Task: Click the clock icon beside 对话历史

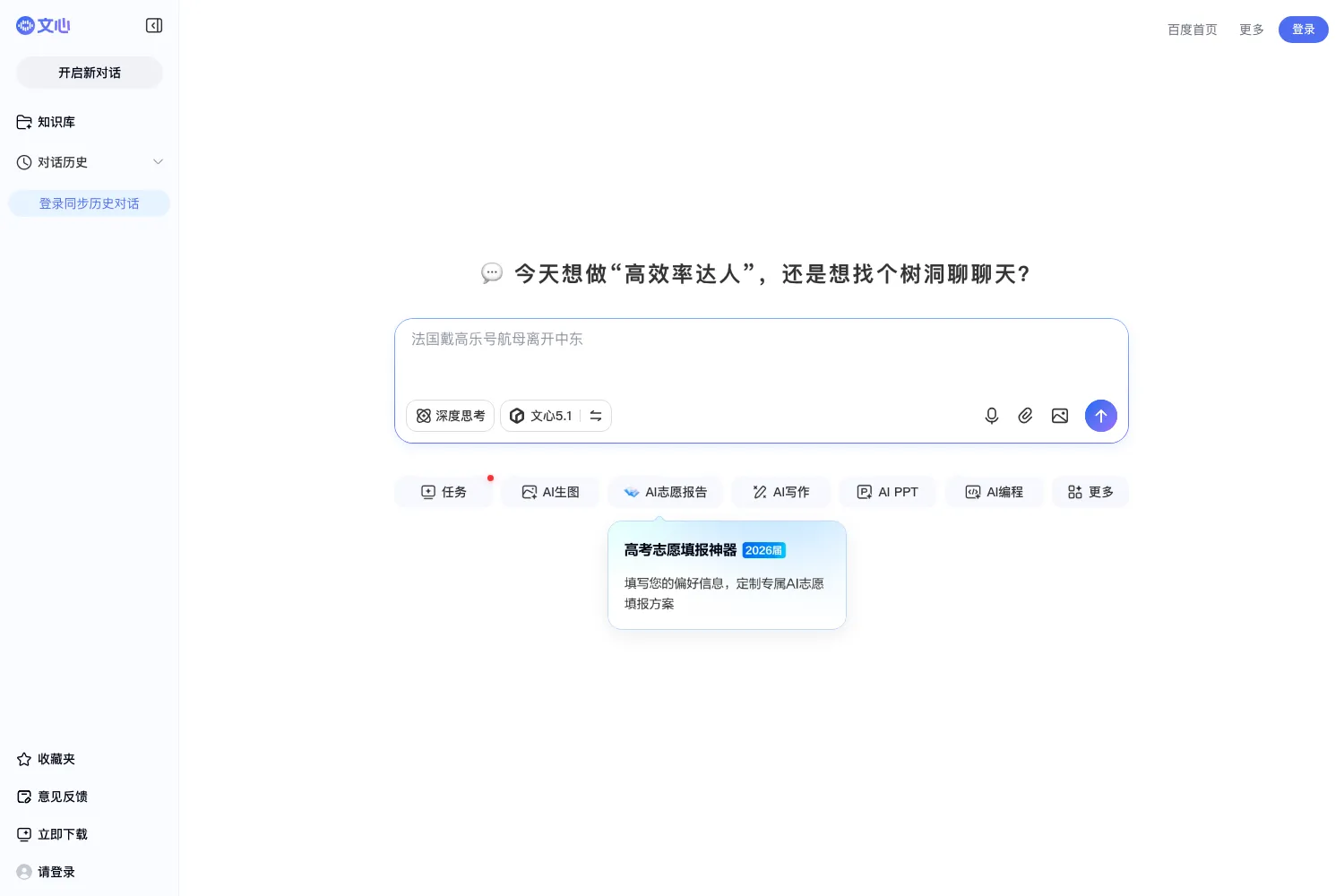Action: [x=24, y=162]
